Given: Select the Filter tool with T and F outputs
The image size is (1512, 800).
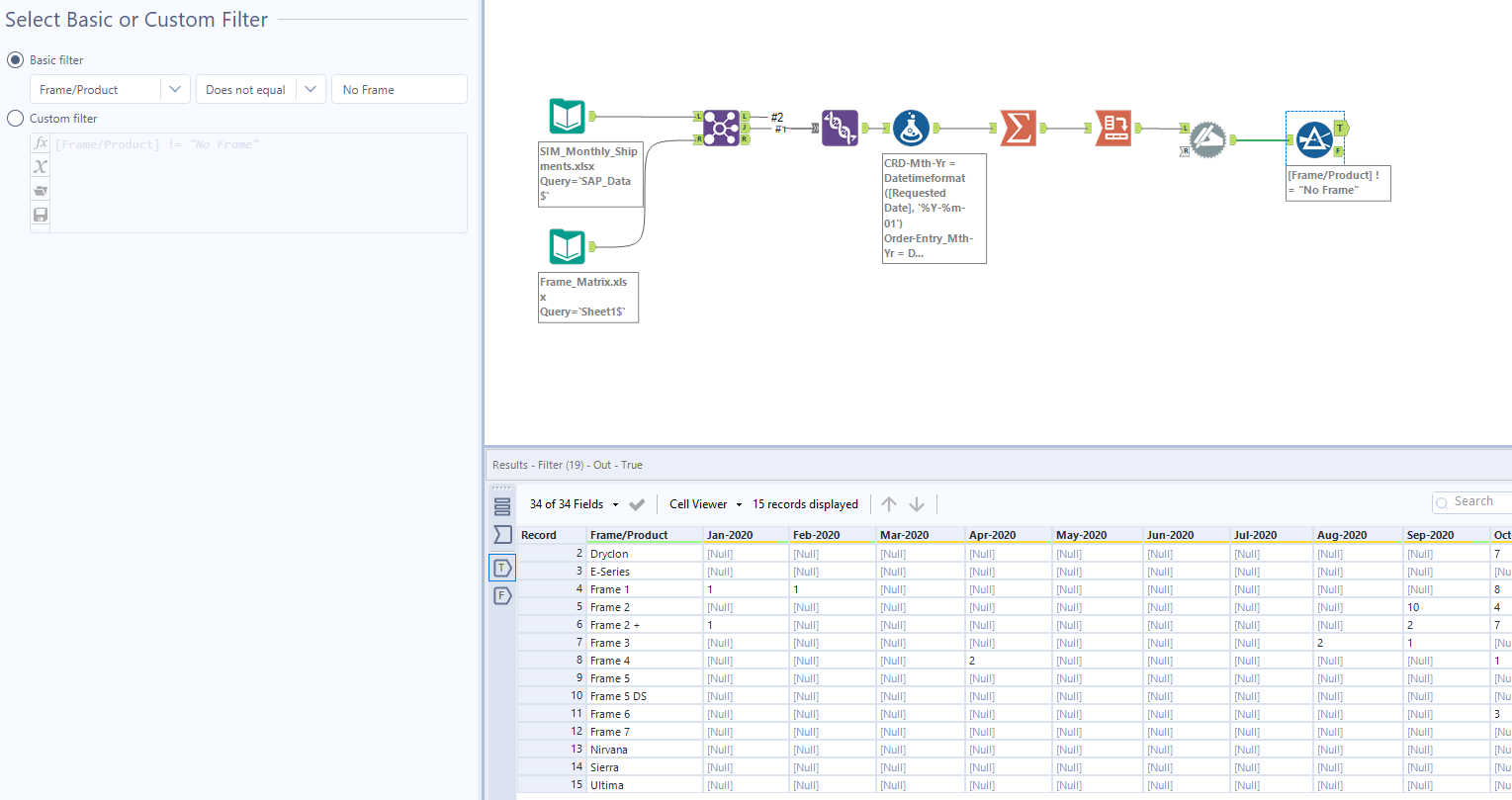Looking at the screenshot, I should coord(1315,139).
